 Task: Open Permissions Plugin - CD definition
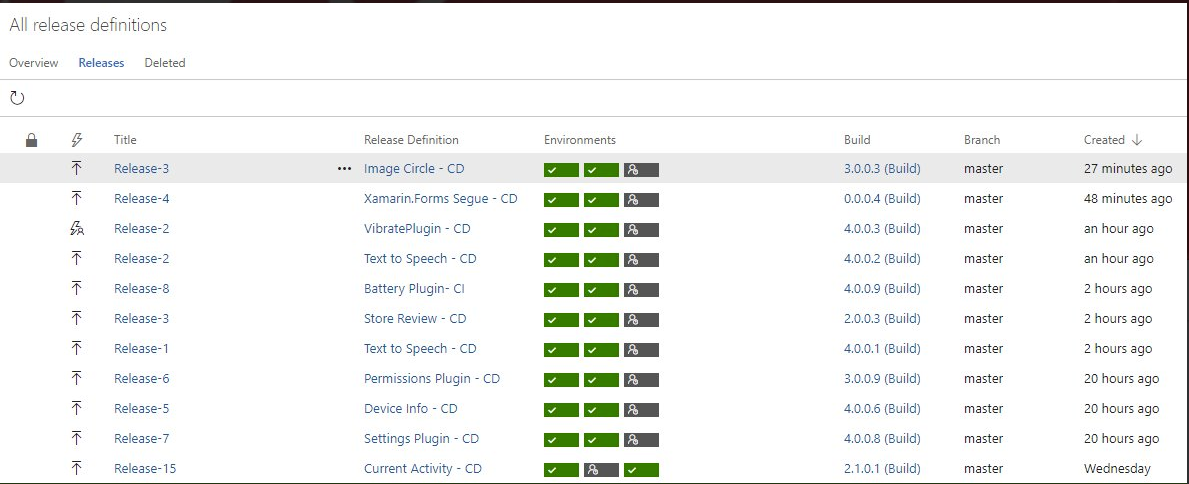tap(431, 379)
